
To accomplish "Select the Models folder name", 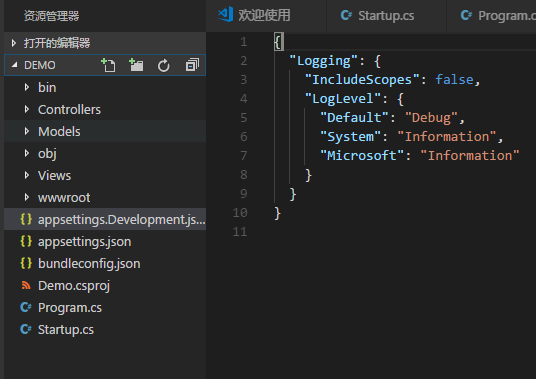I will [59, 131].
